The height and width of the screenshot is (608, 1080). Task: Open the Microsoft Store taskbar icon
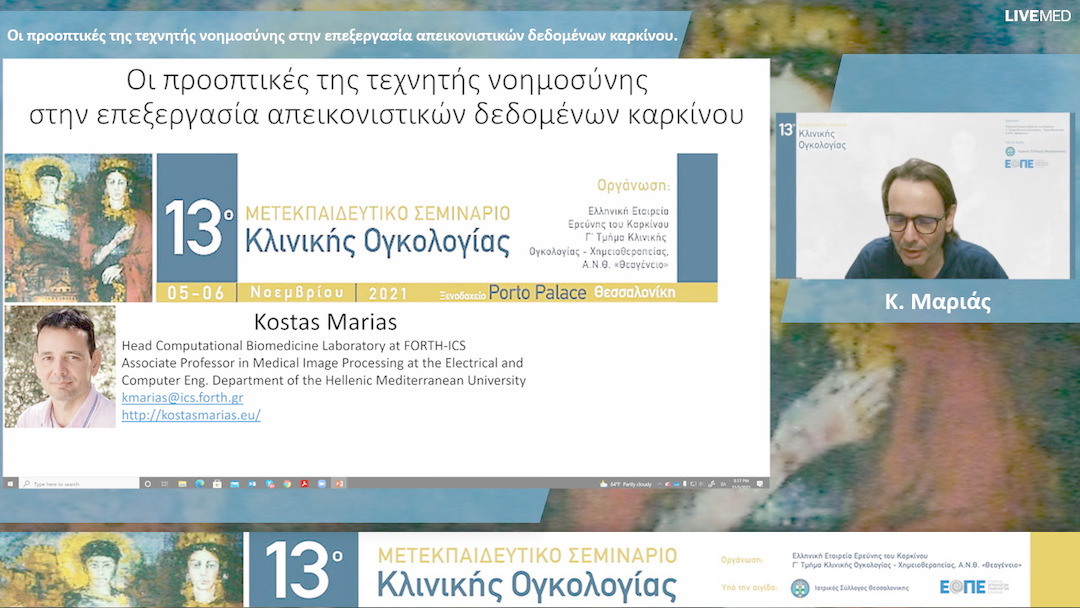[217, 485]
